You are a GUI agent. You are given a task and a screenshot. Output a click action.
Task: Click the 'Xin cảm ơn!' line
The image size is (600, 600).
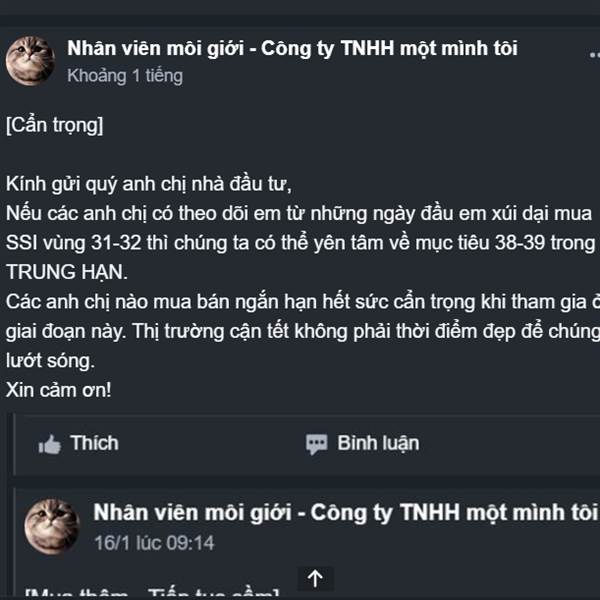(59, 389)
